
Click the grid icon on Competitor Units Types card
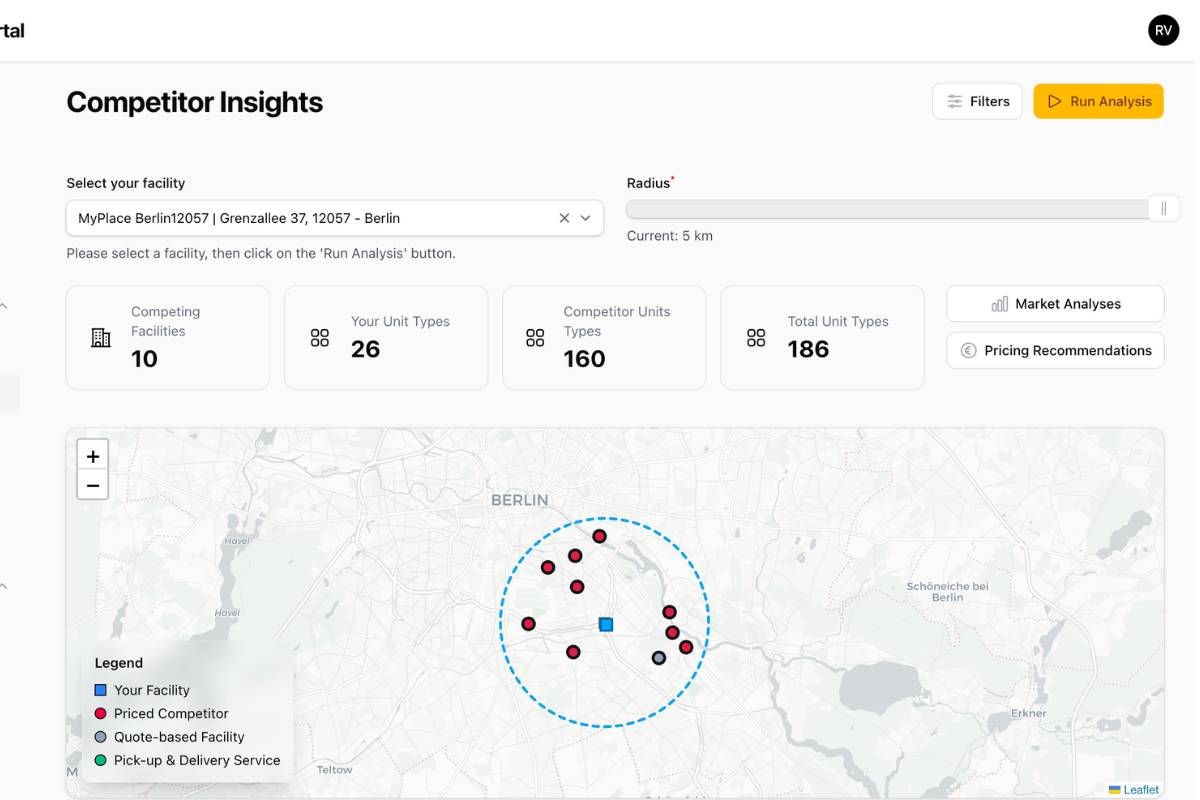(534, 337)
